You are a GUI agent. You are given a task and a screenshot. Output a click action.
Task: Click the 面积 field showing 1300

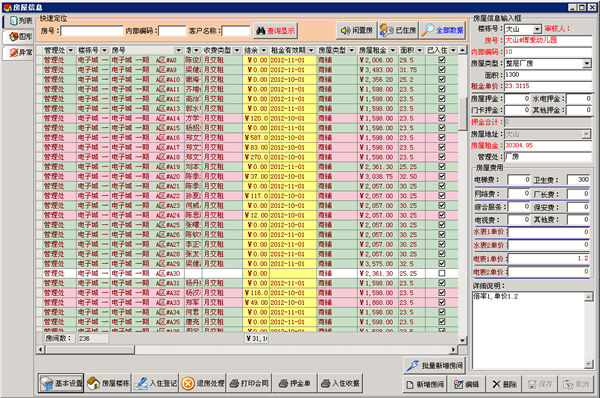[548, 75]
